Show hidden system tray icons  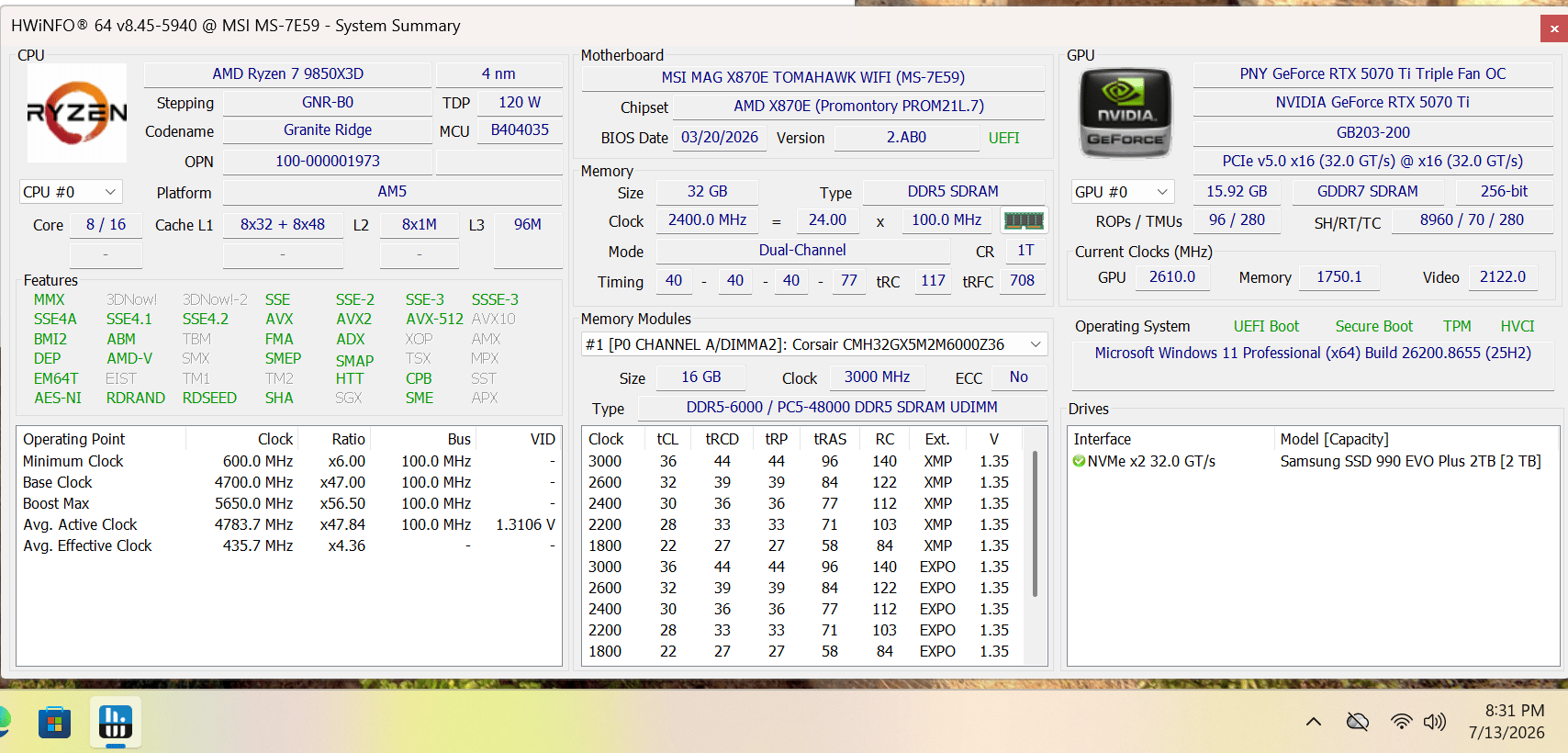click(1314, 722)
